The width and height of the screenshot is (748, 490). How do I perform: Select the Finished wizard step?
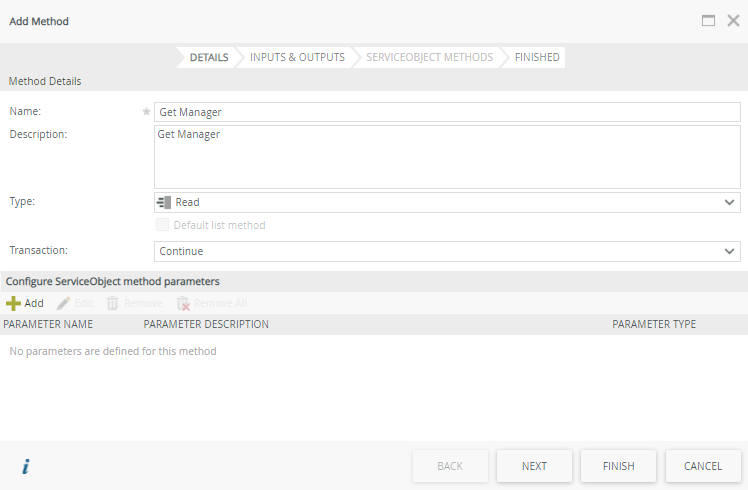coord(537,57)
